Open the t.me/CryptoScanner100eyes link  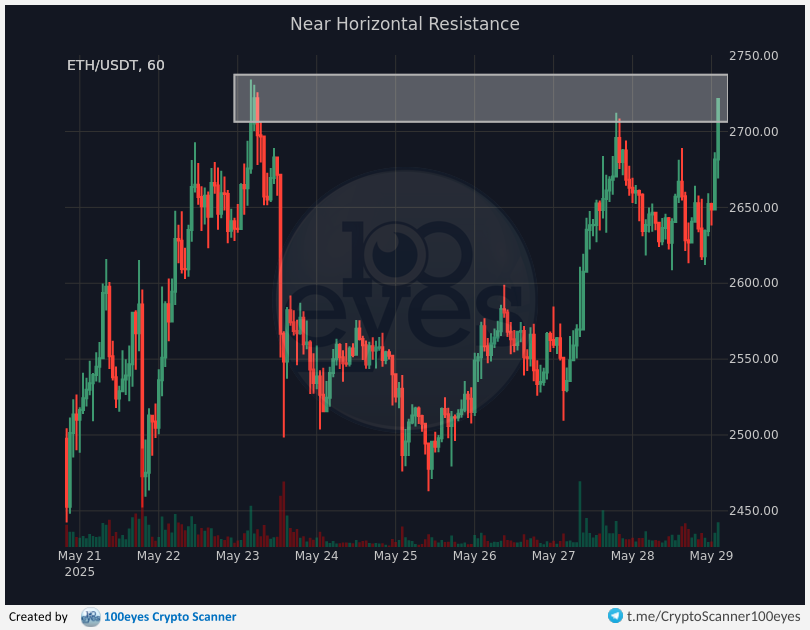pos(712,617)
